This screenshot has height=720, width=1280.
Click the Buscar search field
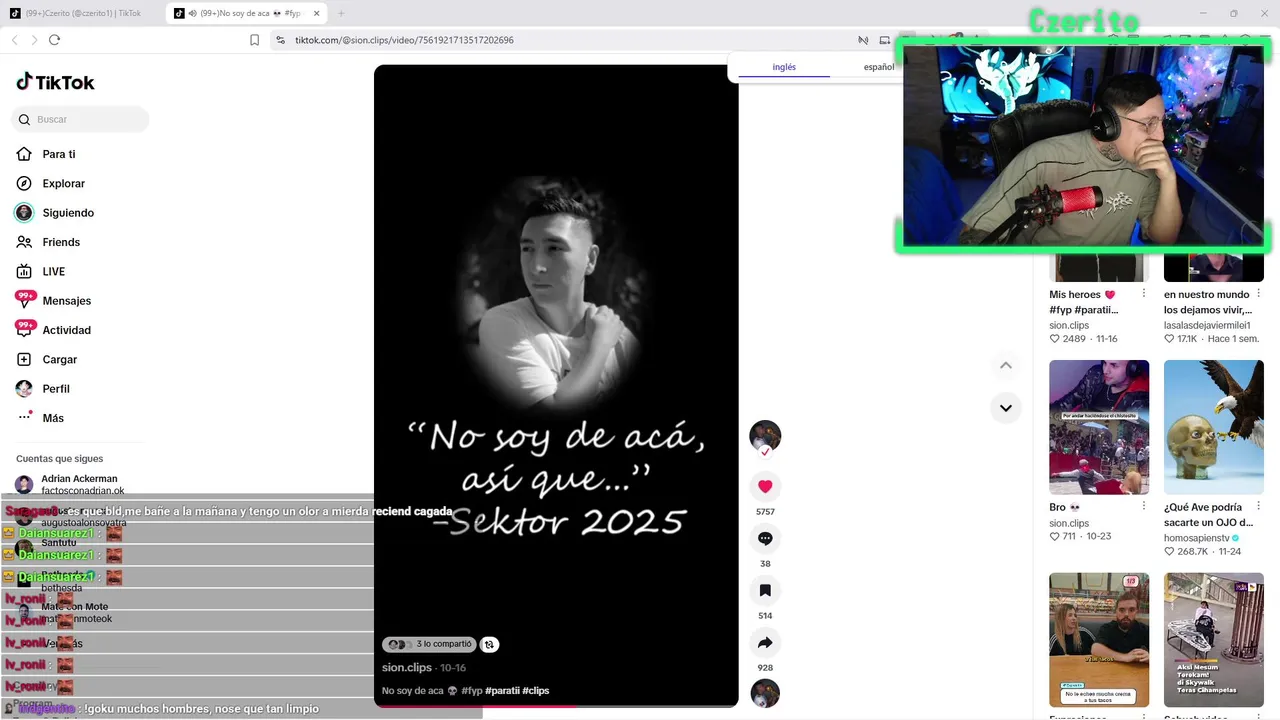(80, 119)
